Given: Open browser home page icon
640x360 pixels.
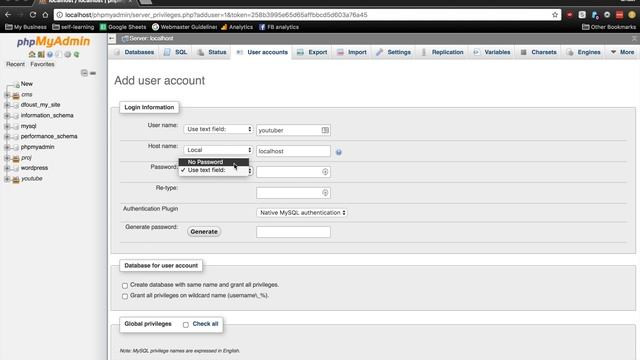Looking at the screenshot, I should click(45, 15).
